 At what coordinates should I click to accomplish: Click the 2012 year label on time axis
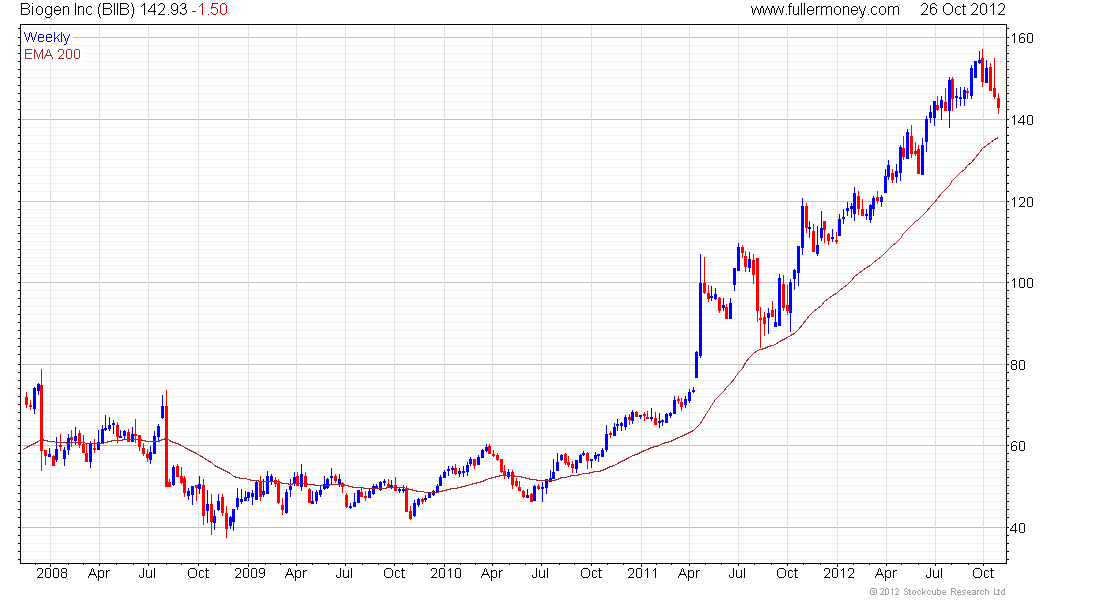(x=839, y=573)
